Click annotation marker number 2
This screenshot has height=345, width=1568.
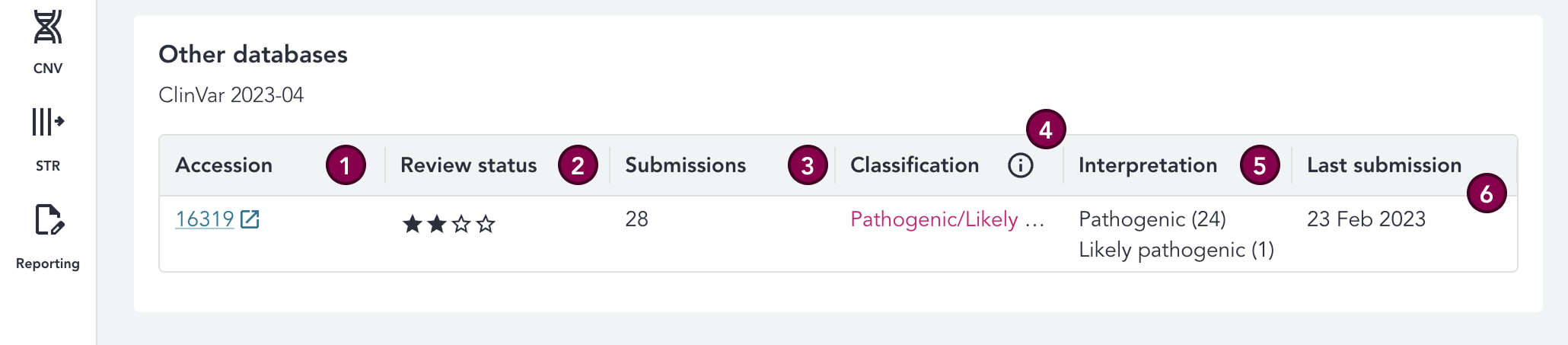pyautogui.click(x=578, y=165)
